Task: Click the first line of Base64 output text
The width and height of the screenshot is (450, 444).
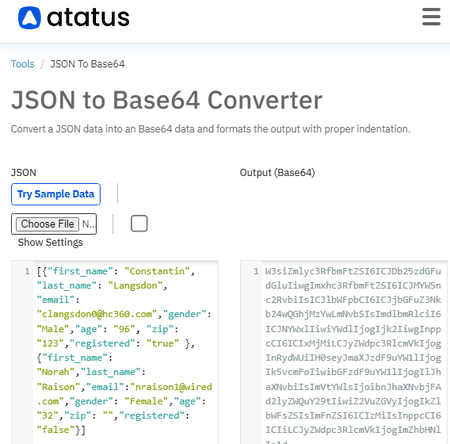Action: pos(353,271)
